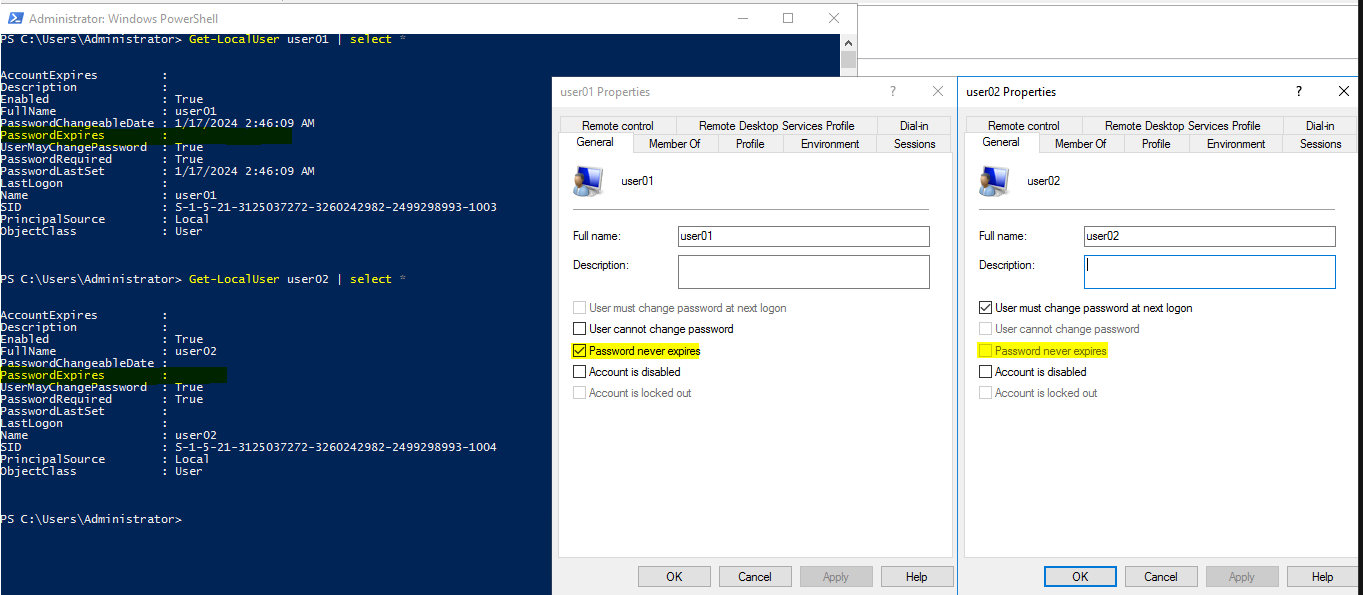The width and height of the screenshot is (1363, 595).
Task: Switch to Member Of tab in user01 Properties
Action: pyautogui.click(x=675, y=144)
